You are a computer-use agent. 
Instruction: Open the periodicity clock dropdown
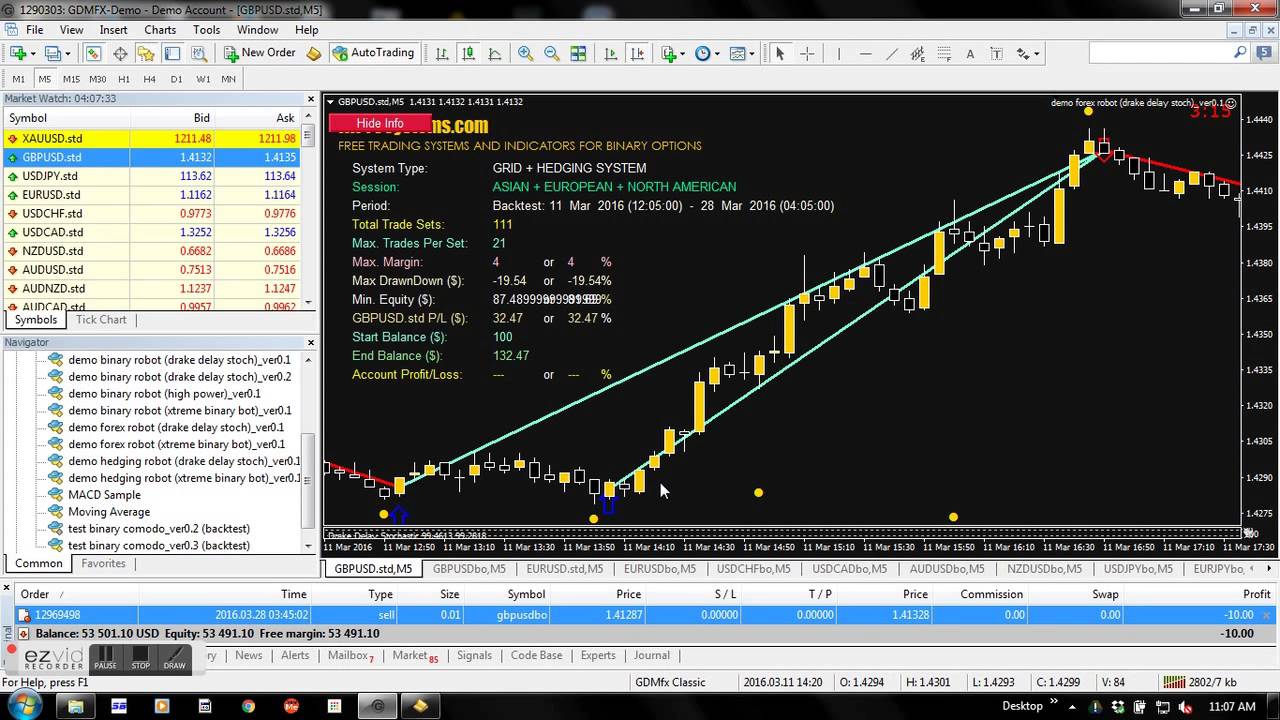point(708,53)
